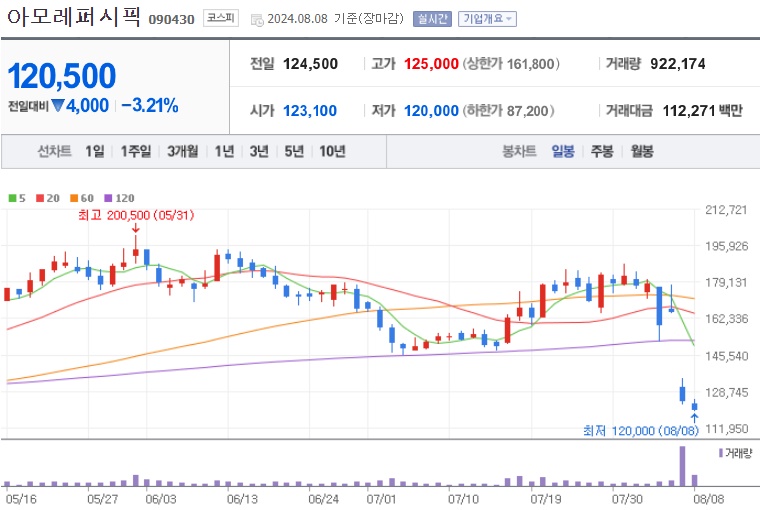Image resolution: width=760 pixels, height=510 pixels.
Task: Click the 전일 value 124,500
Action: tap(310, 64)
